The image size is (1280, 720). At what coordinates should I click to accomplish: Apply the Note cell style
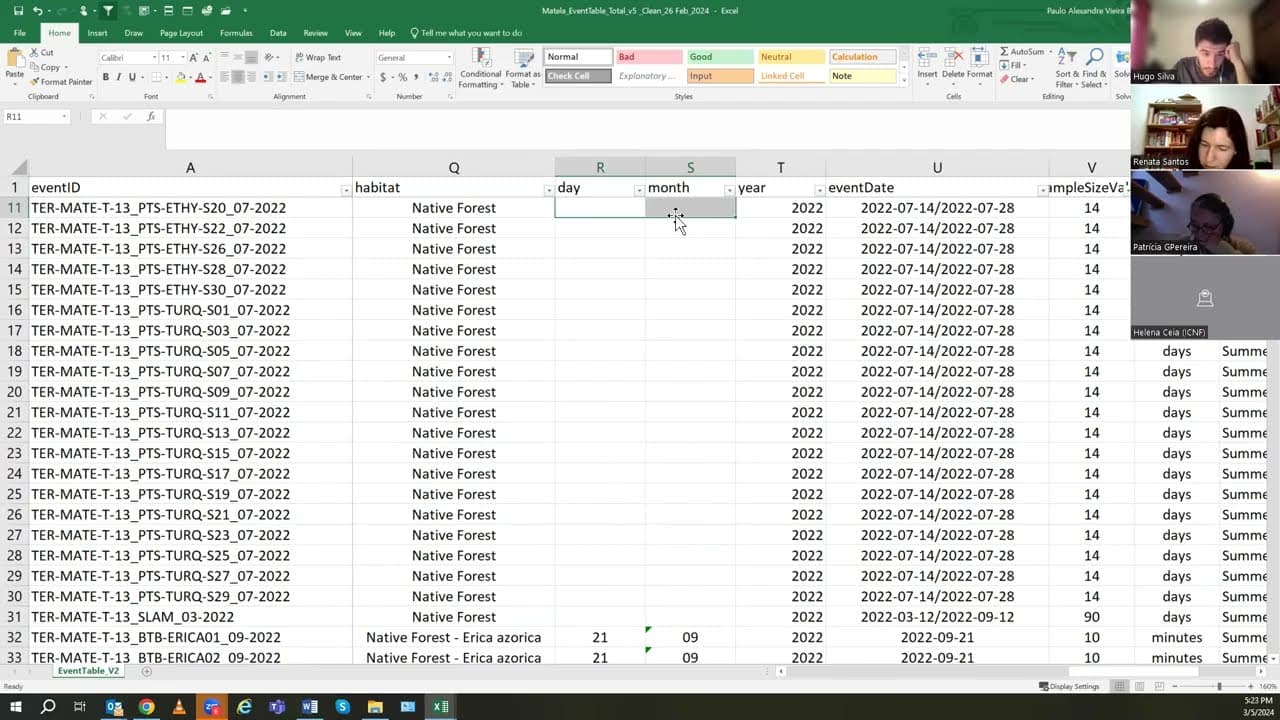tap(862, 76)
